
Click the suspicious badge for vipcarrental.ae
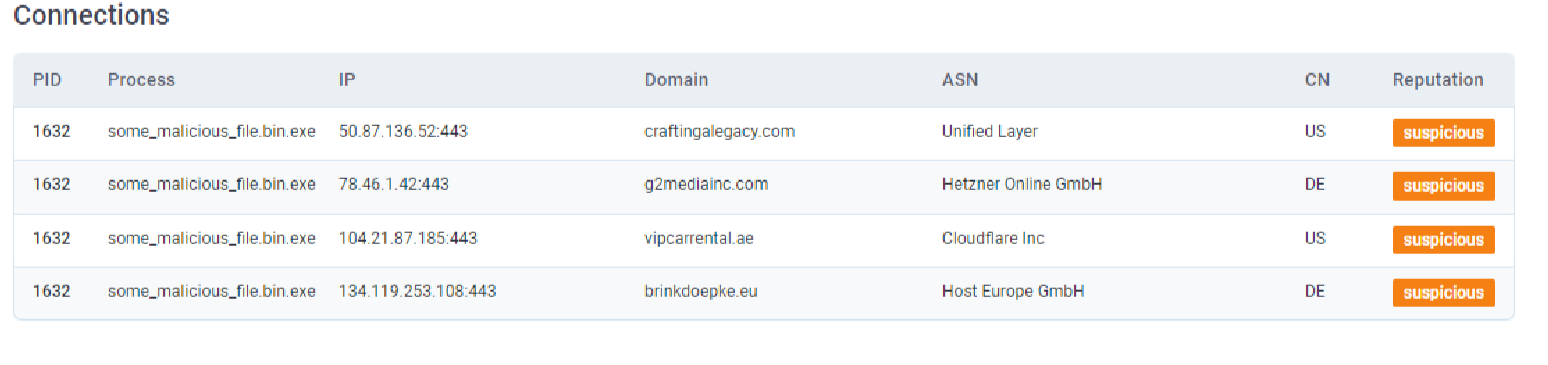1443,240
